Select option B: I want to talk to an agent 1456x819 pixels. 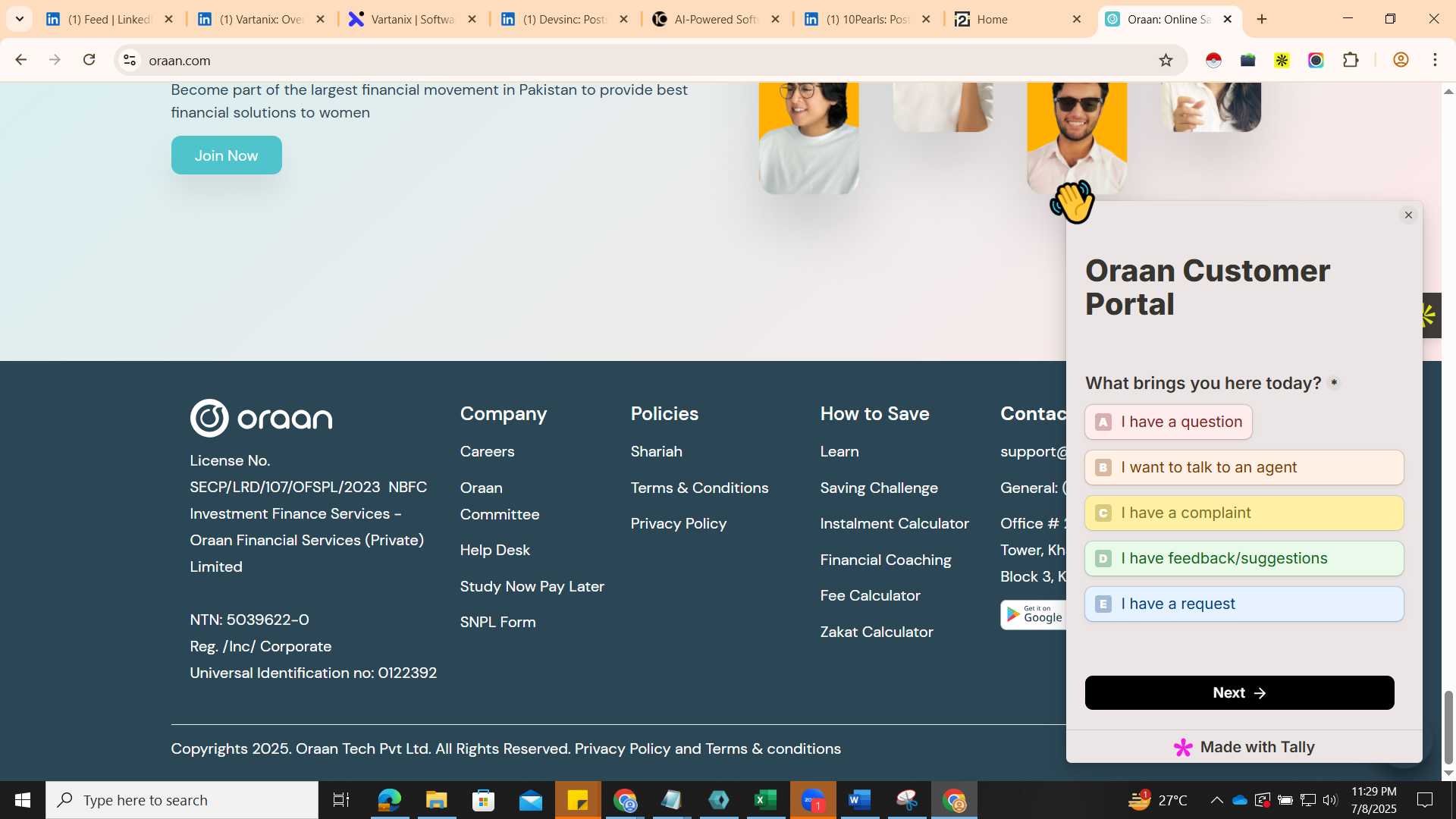(1244, 467)
